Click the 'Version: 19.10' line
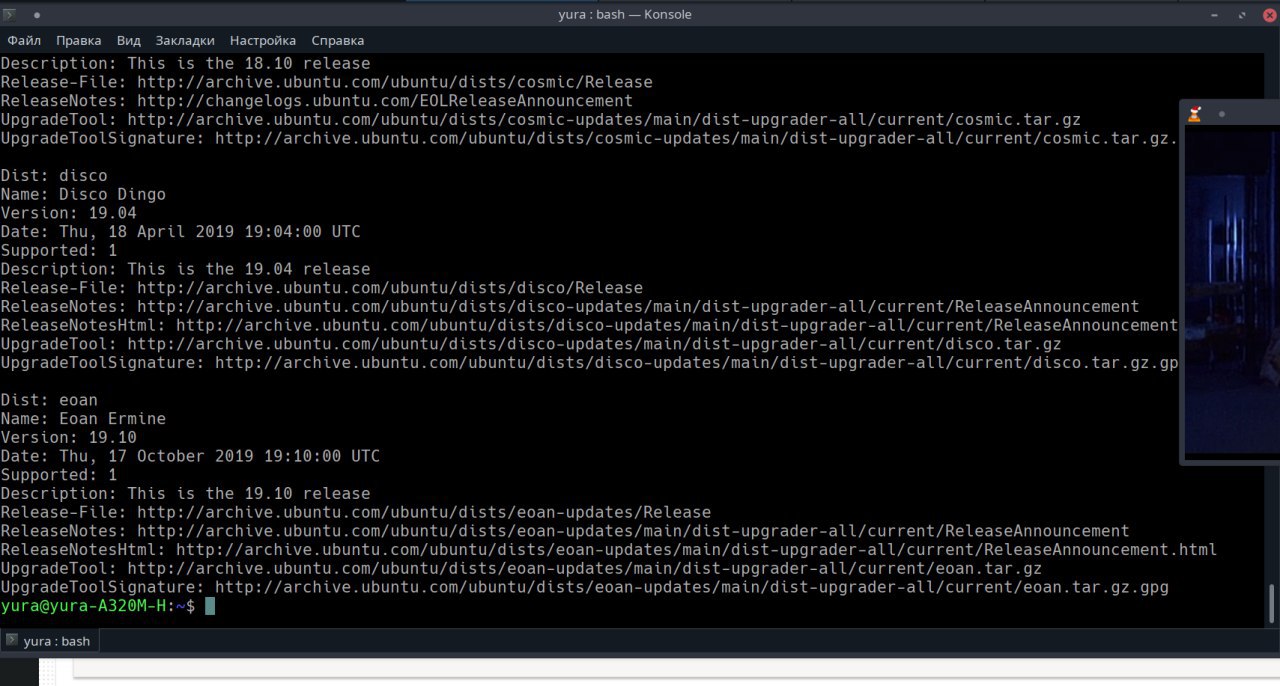This screenshot has width=1280, height=686. point(69,437)
